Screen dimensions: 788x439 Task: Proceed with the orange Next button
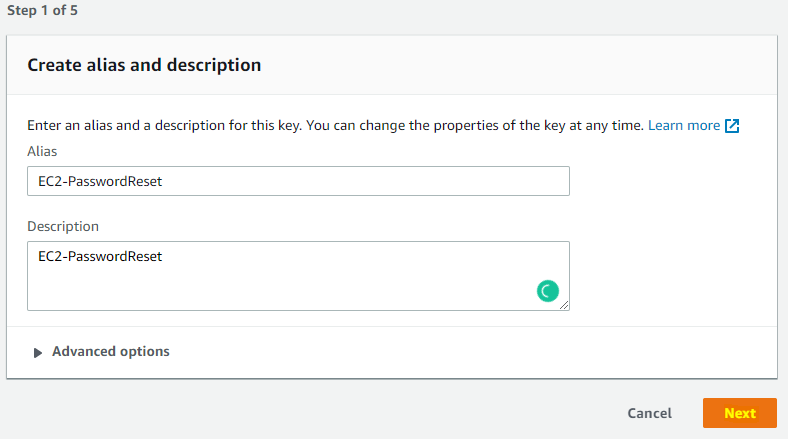[x=740, y=413]
